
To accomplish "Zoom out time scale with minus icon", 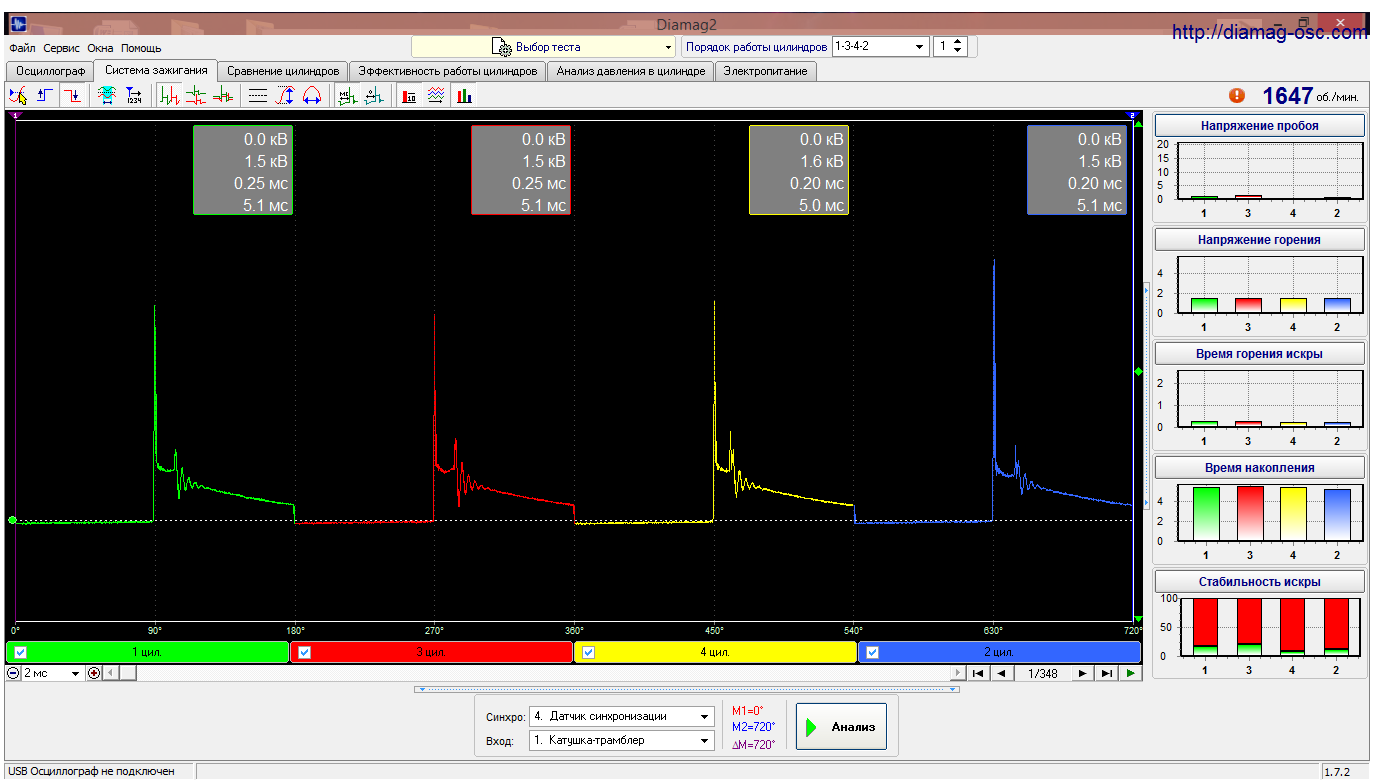I will tap(13, 673).
